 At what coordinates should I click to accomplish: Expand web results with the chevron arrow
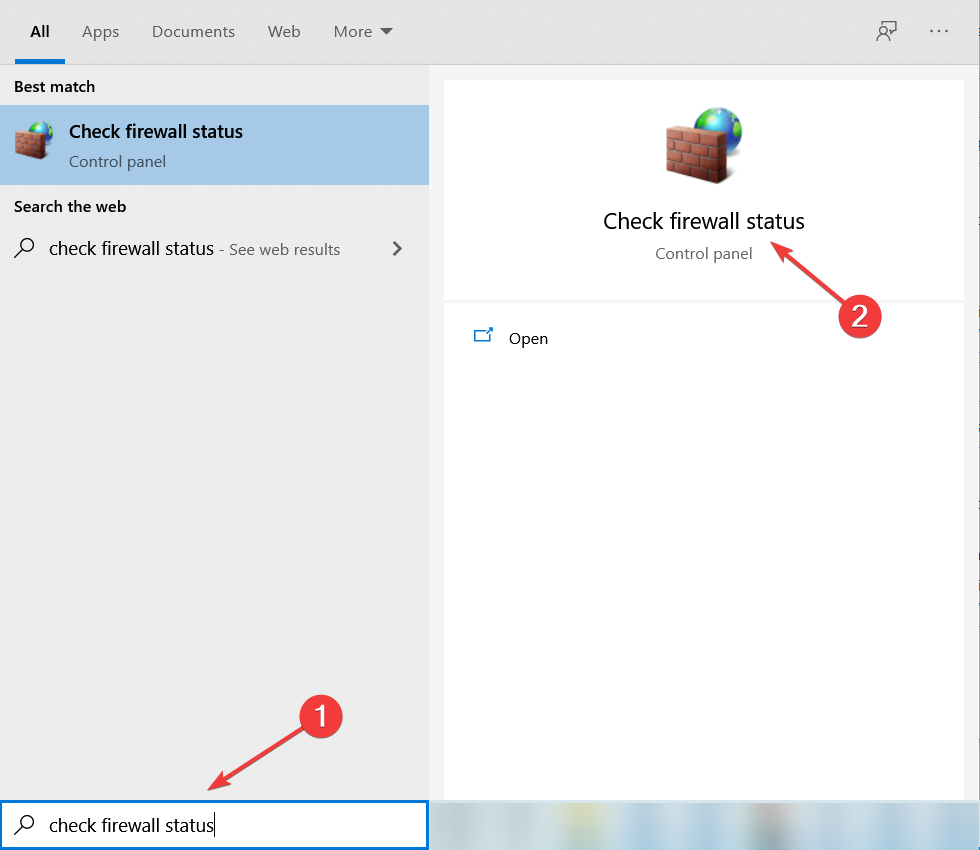(x=397, y=249)
